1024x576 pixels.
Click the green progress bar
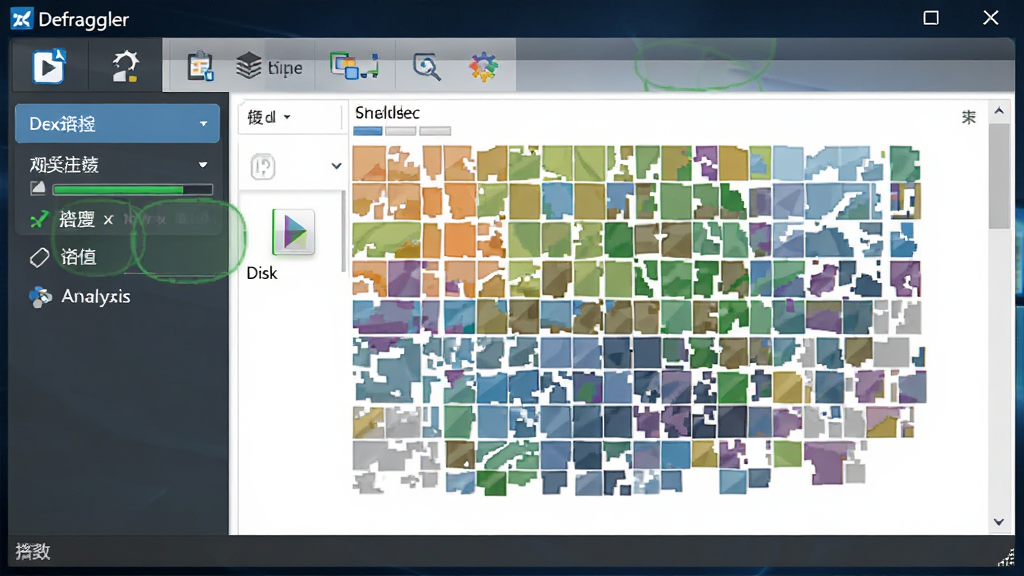133,189
